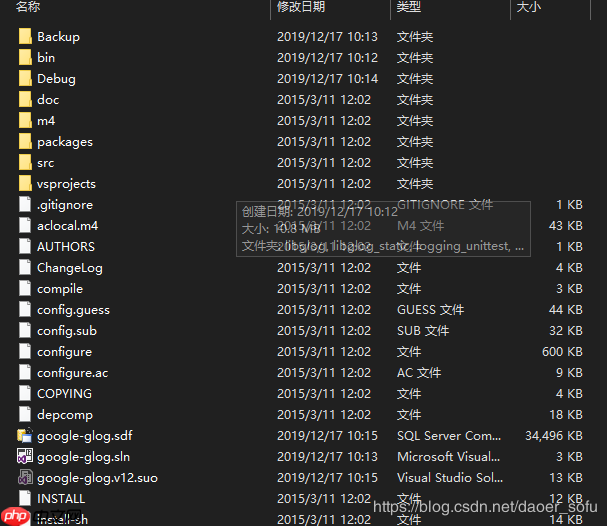Click the depcomp file icon
Viewport: 607px width, 526px height.
click(25, 414)
